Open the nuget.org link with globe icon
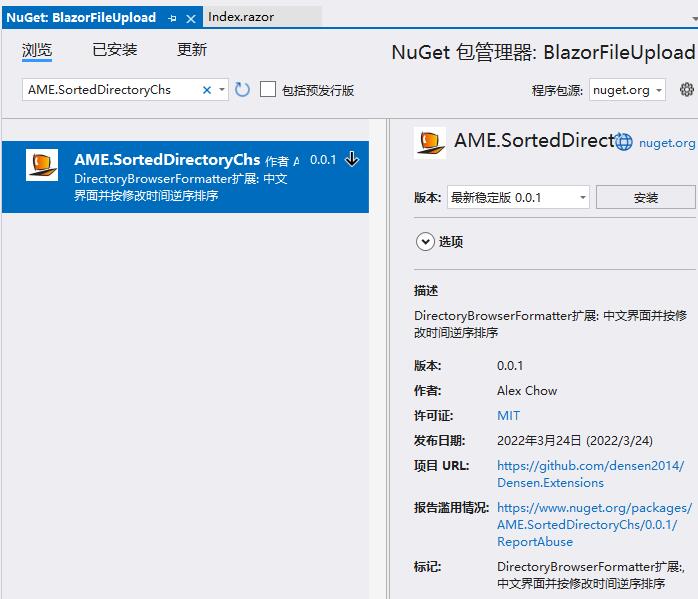Screen dimensions: 698x599 pos(655,143)
